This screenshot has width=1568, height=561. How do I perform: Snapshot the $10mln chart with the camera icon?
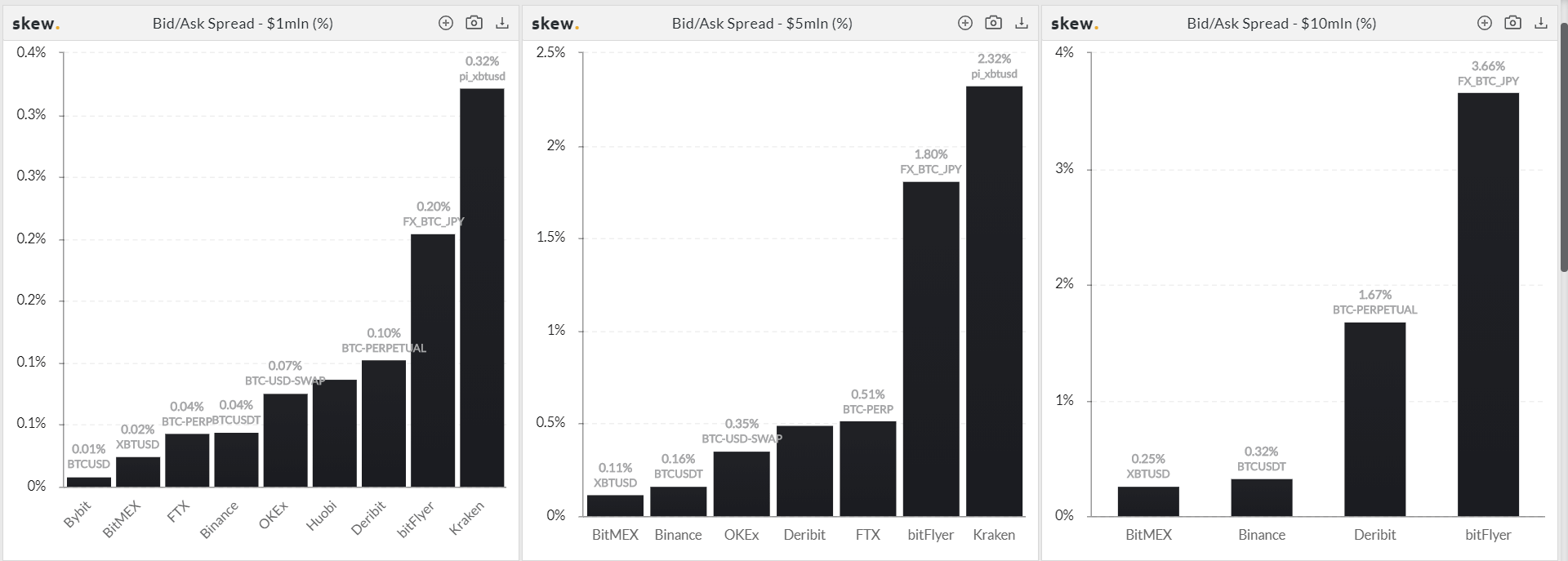(1512, 23)
